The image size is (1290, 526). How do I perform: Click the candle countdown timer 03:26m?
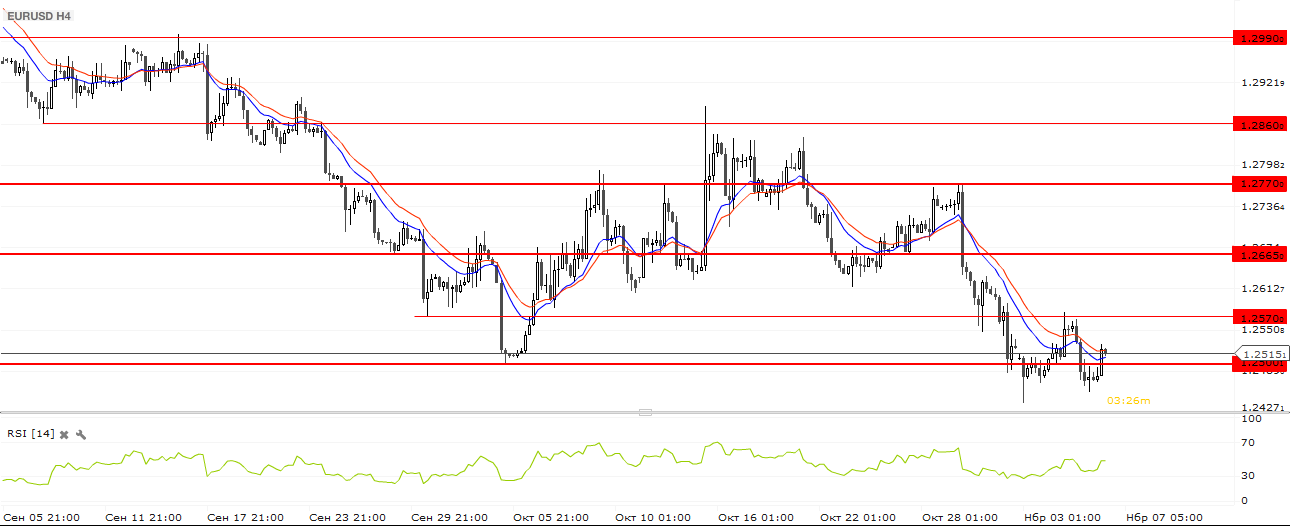point(1128,400)
